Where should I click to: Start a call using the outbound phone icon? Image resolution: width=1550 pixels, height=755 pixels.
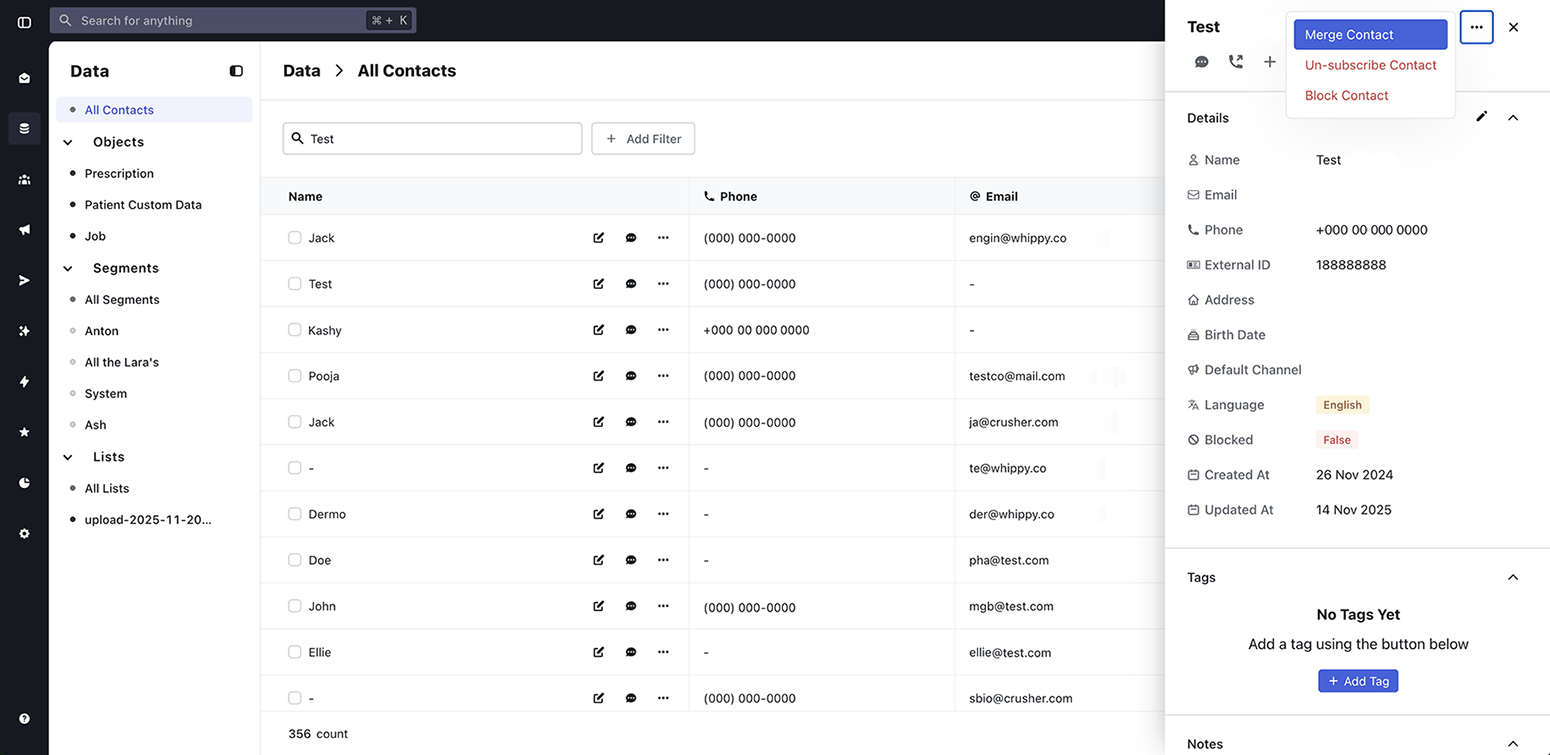click(1235, 61)
